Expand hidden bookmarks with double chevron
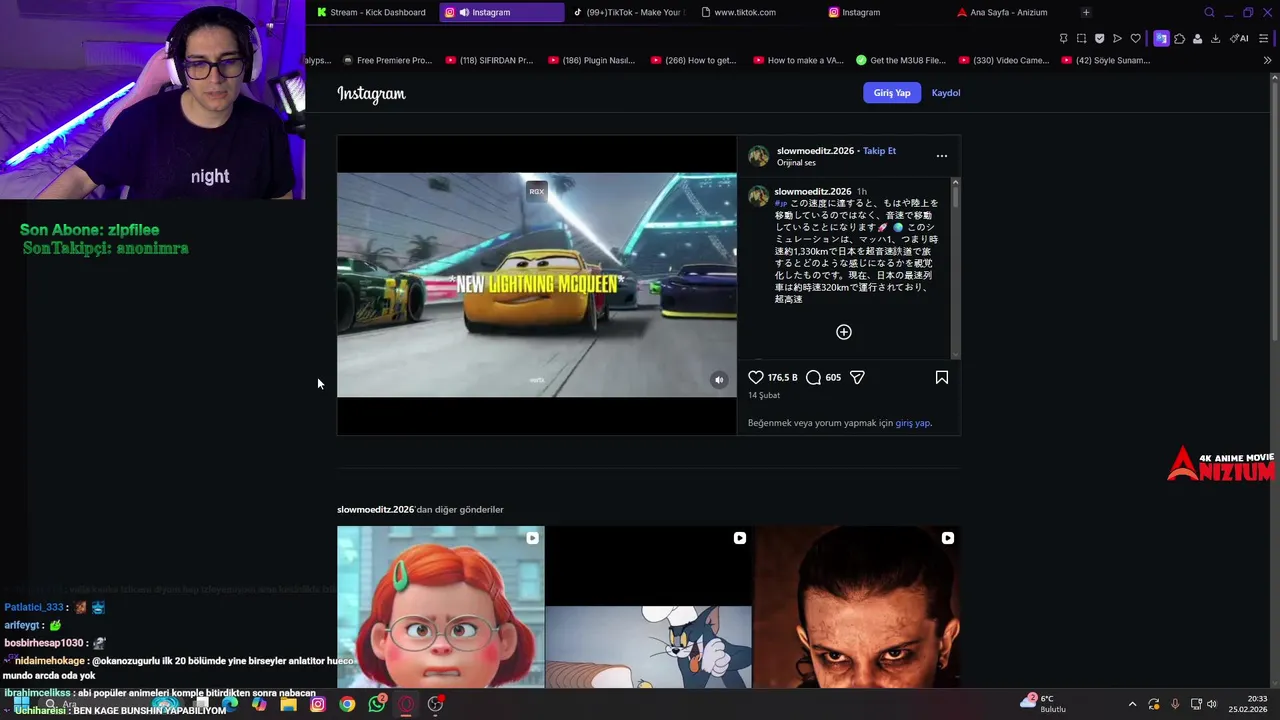 point(1267,60)
